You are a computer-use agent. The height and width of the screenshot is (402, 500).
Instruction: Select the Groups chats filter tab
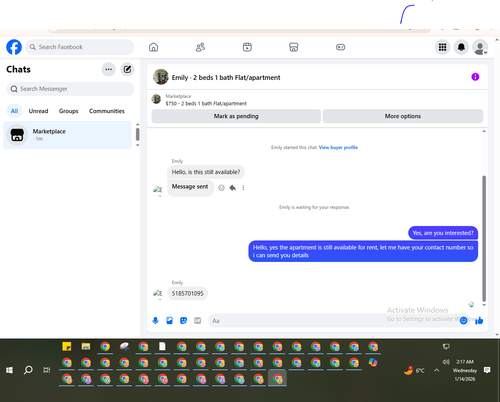(68, 111)
